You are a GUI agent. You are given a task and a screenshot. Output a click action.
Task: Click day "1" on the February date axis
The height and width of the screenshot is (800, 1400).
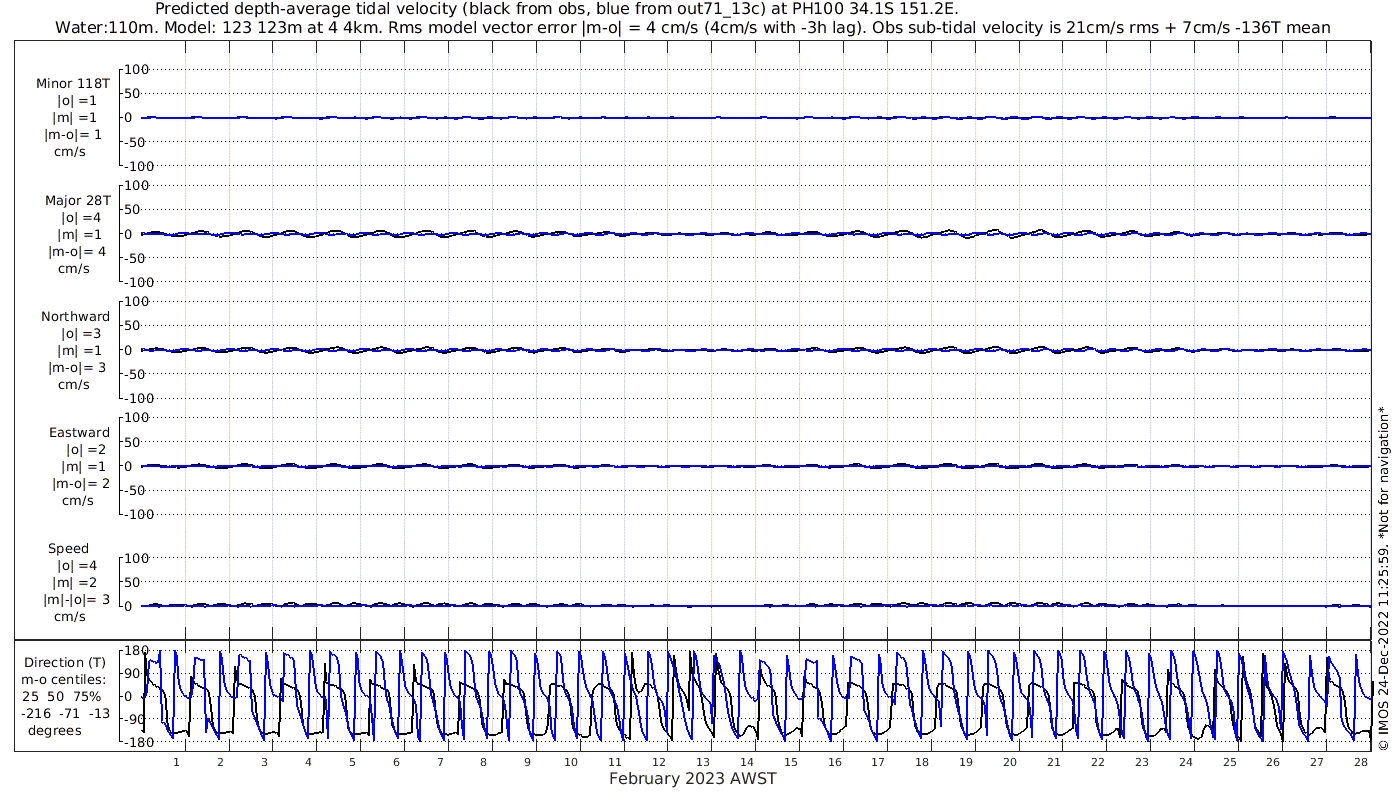tap(177, 762)
